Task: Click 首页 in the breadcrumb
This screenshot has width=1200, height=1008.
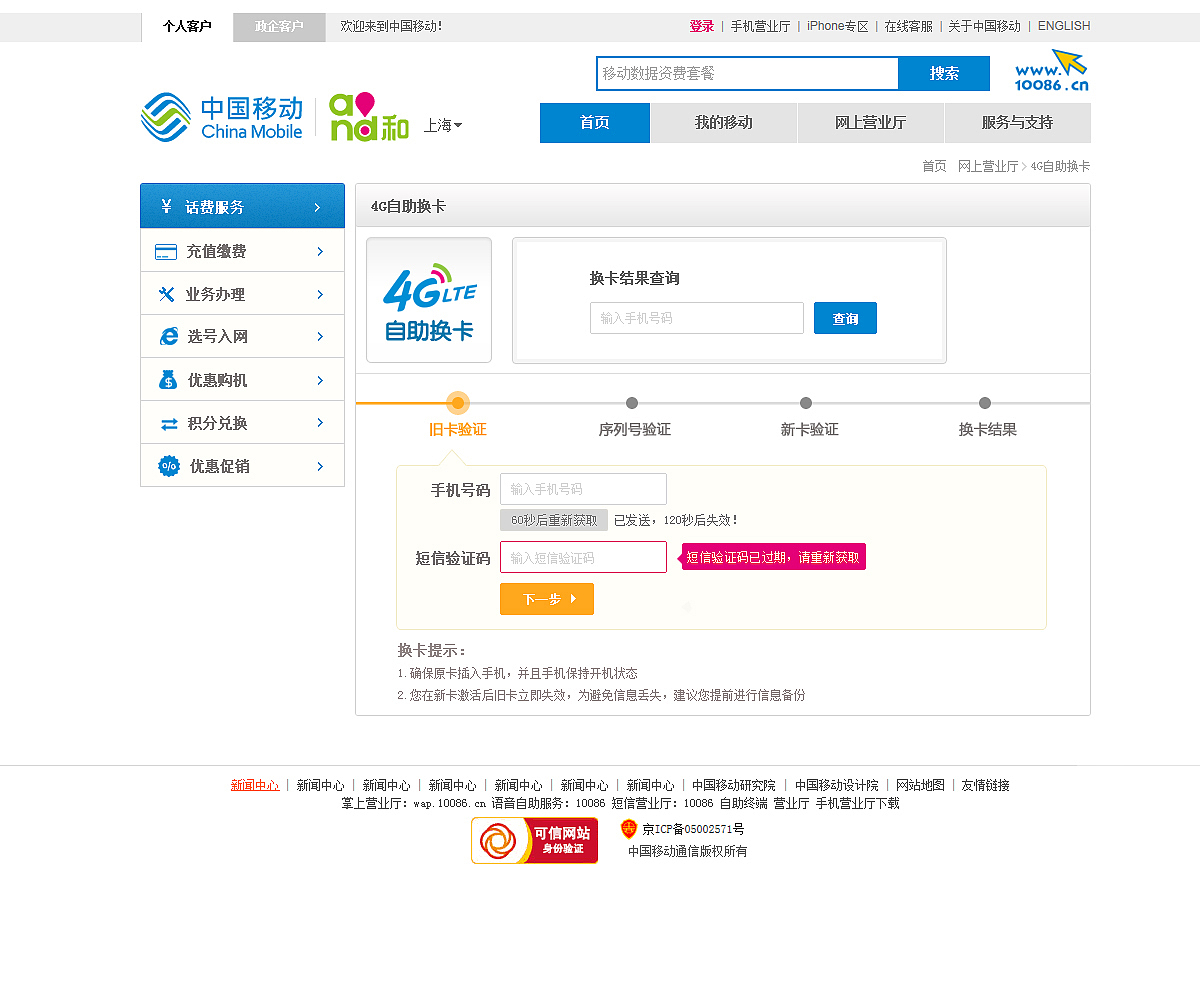Action: coord(934,166)
